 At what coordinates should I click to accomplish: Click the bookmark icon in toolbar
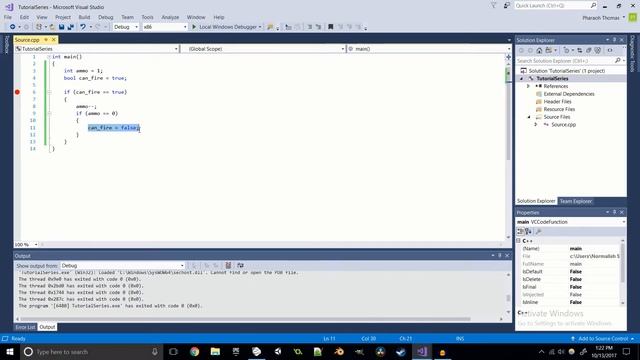pos(331,27)
